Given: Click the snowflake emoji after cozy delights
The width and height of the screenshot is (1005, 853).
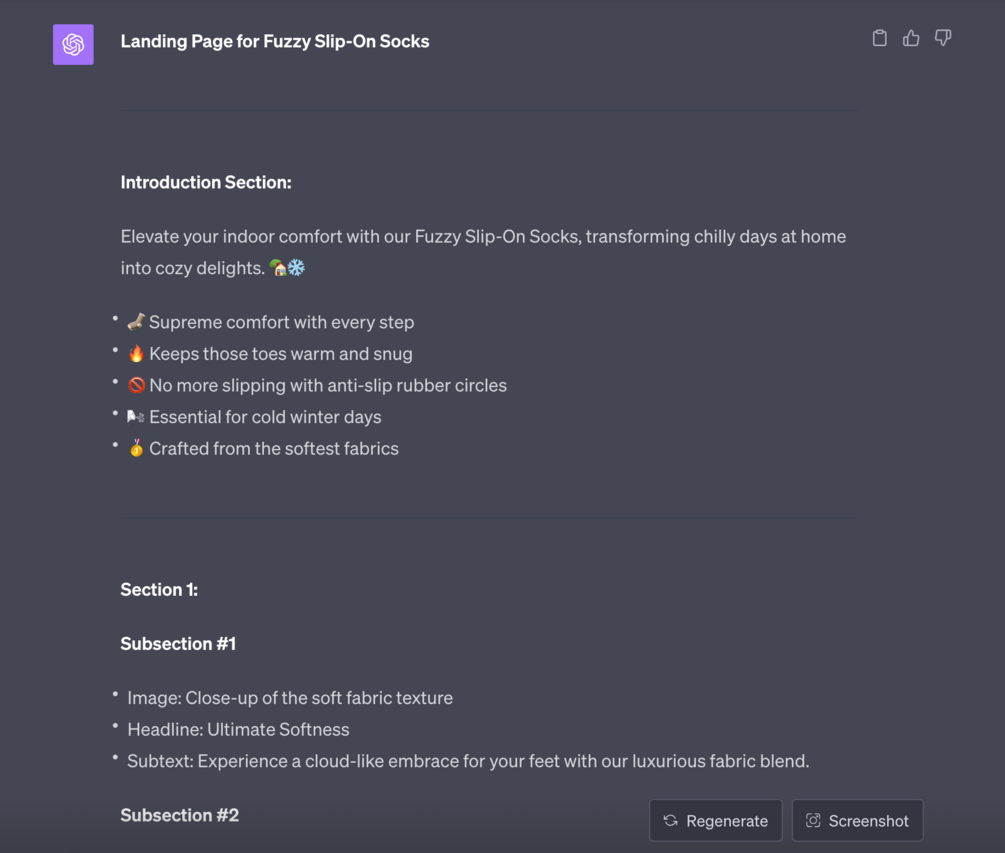Looking at the screenshot, I should tap(297, 268).
